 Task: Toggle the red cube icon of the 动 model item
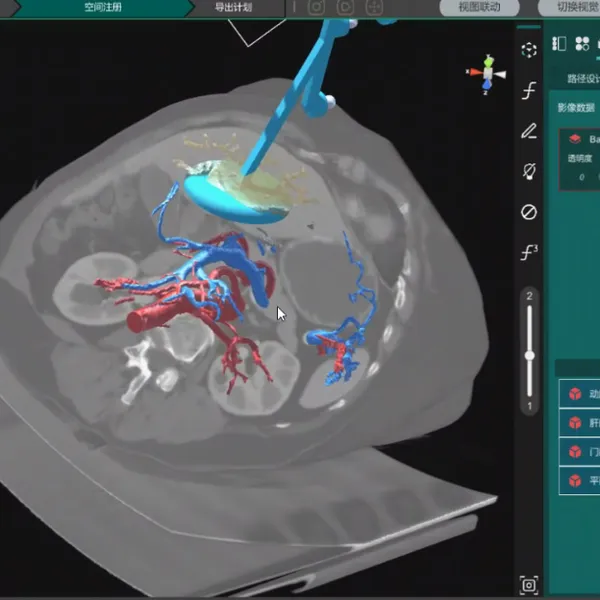pos(575,393)
